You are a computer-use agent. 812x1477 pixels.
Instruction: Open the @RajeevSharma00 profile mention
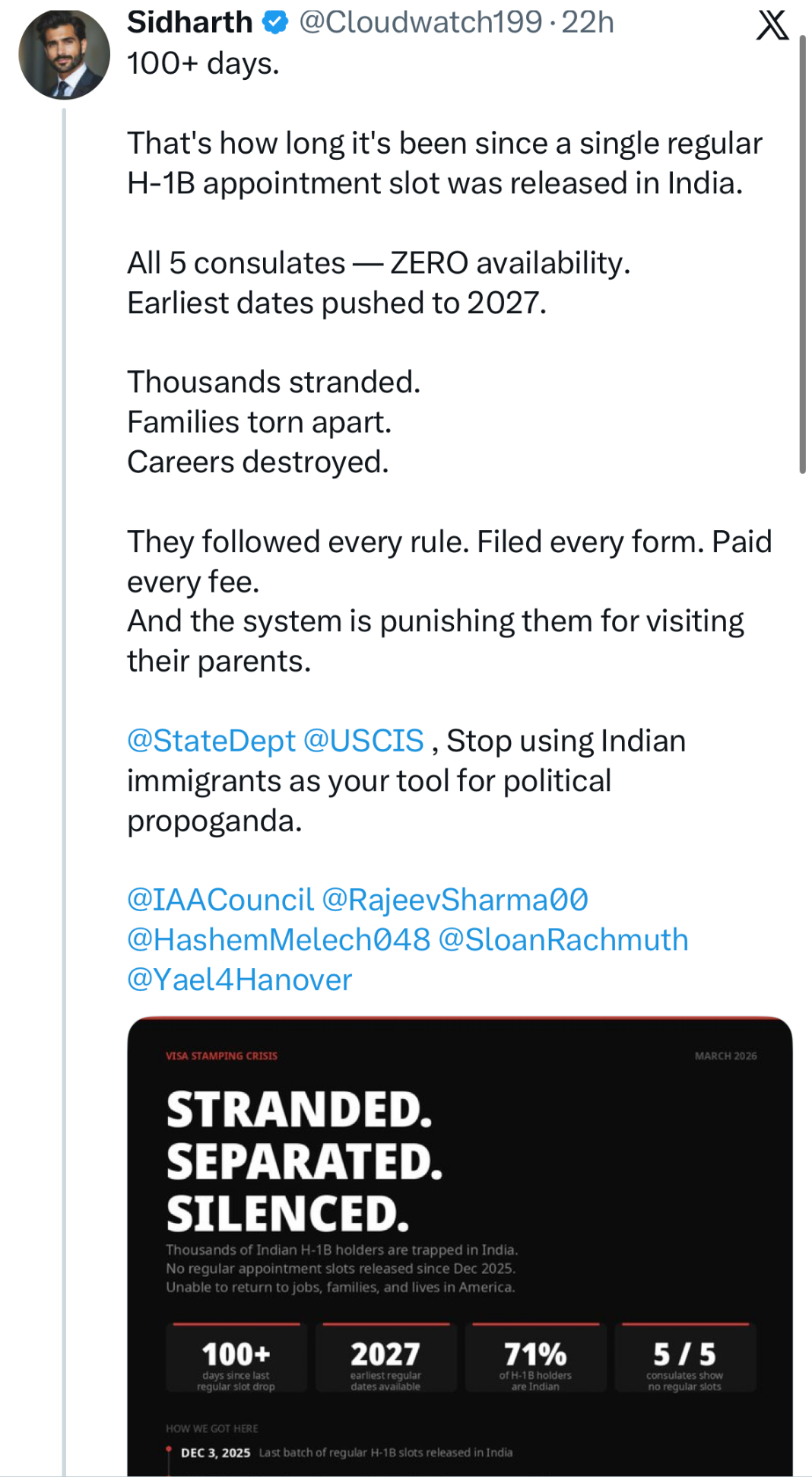pyautogui.click(x=455, y=900)
